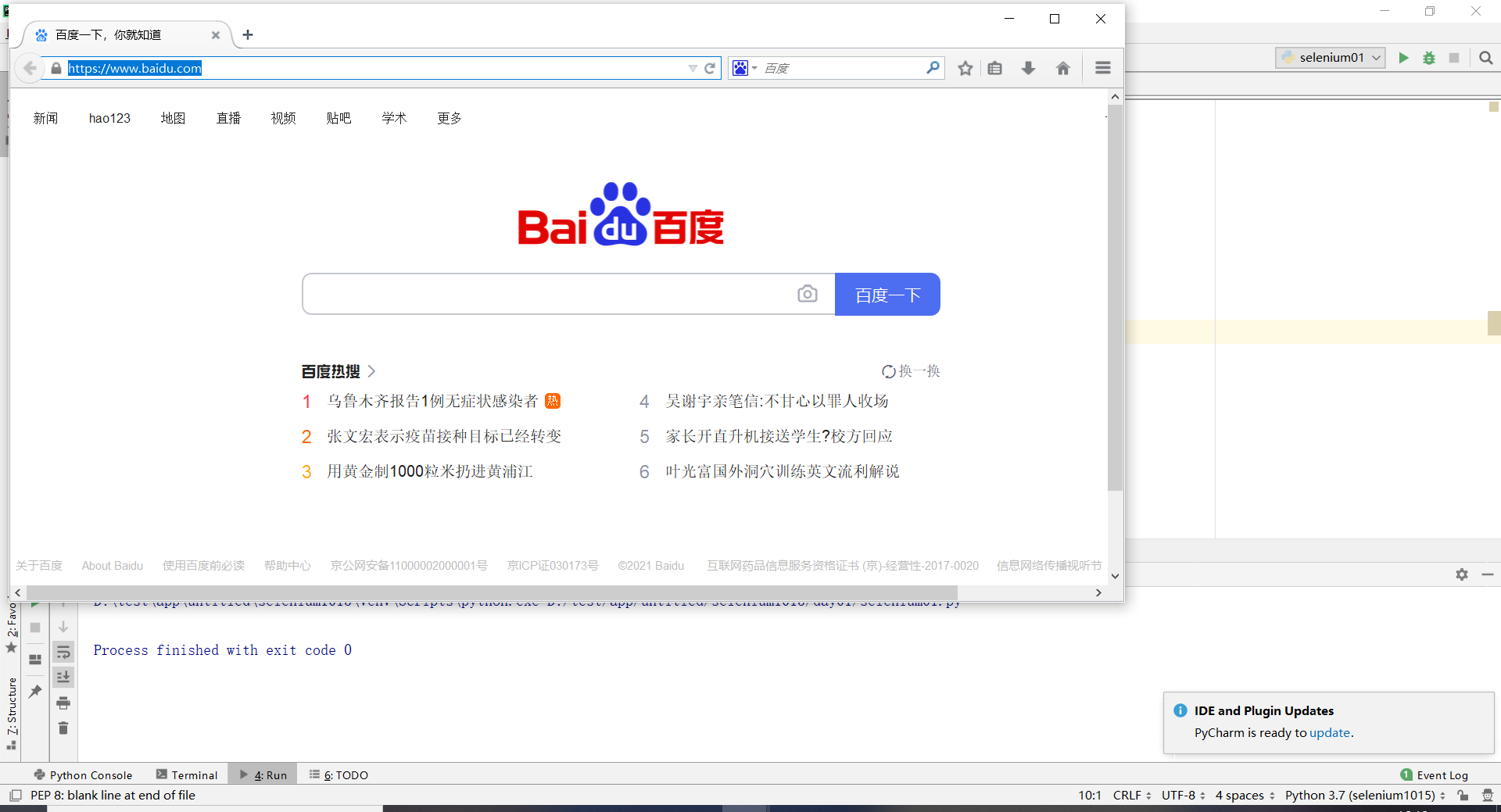This screenshot has width=1501, height=812.
Task: Open the selenium01 run configuration dropdown
Action: 1331,58
